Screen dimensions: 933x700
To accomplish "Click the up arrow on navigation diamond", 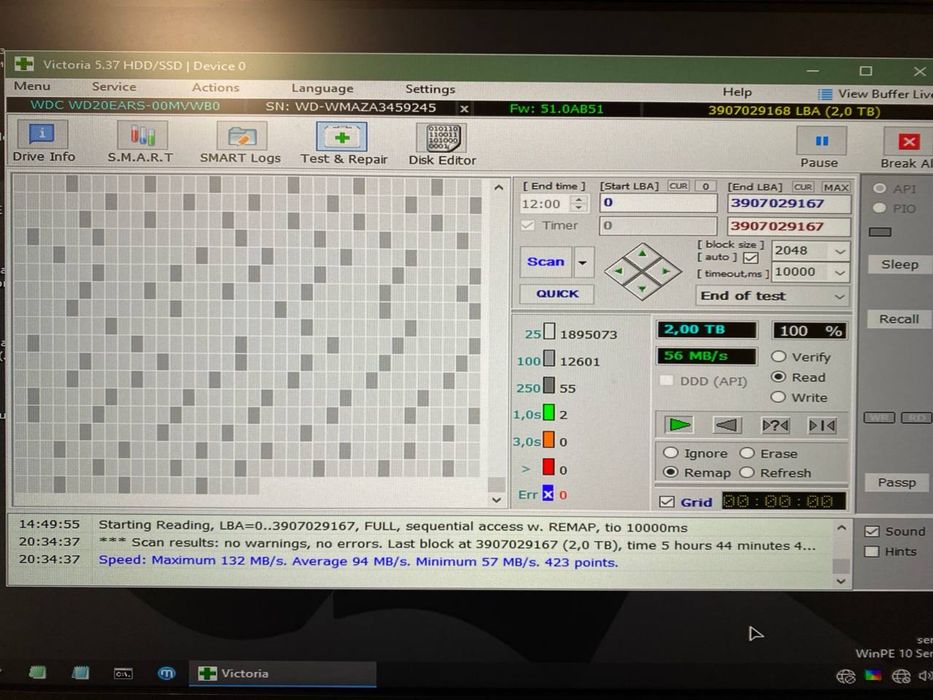I will [x=643, y=254].
